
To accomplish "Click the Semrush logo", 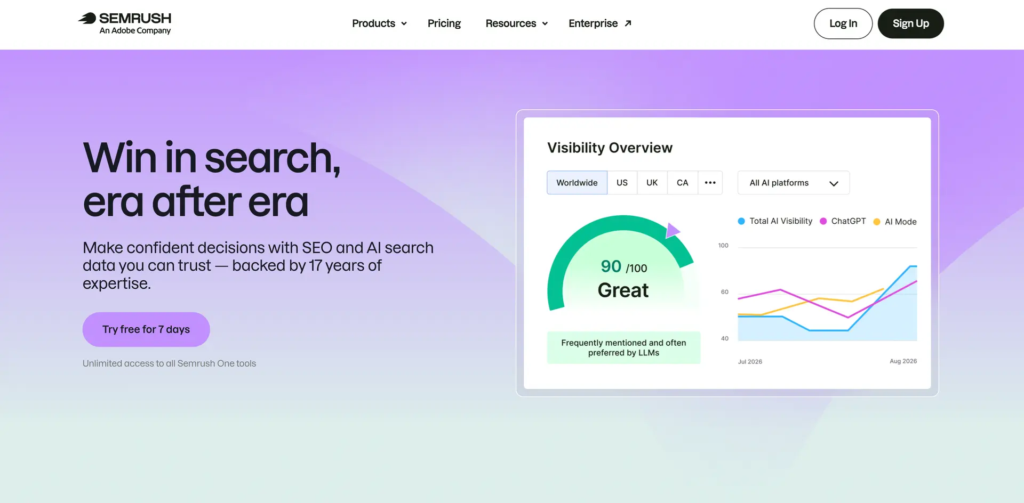I will coord(125,23).
